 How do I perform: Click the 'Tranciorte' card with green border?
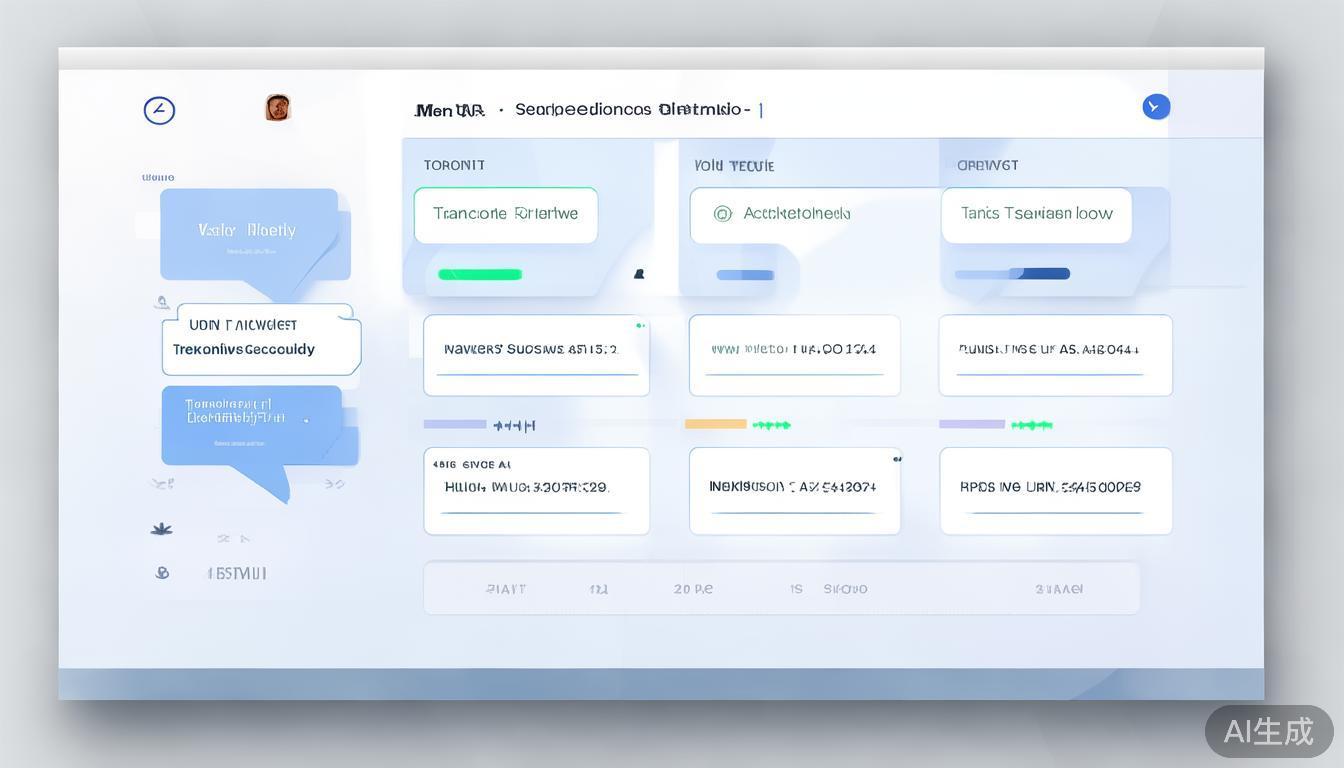pos(506,215)
